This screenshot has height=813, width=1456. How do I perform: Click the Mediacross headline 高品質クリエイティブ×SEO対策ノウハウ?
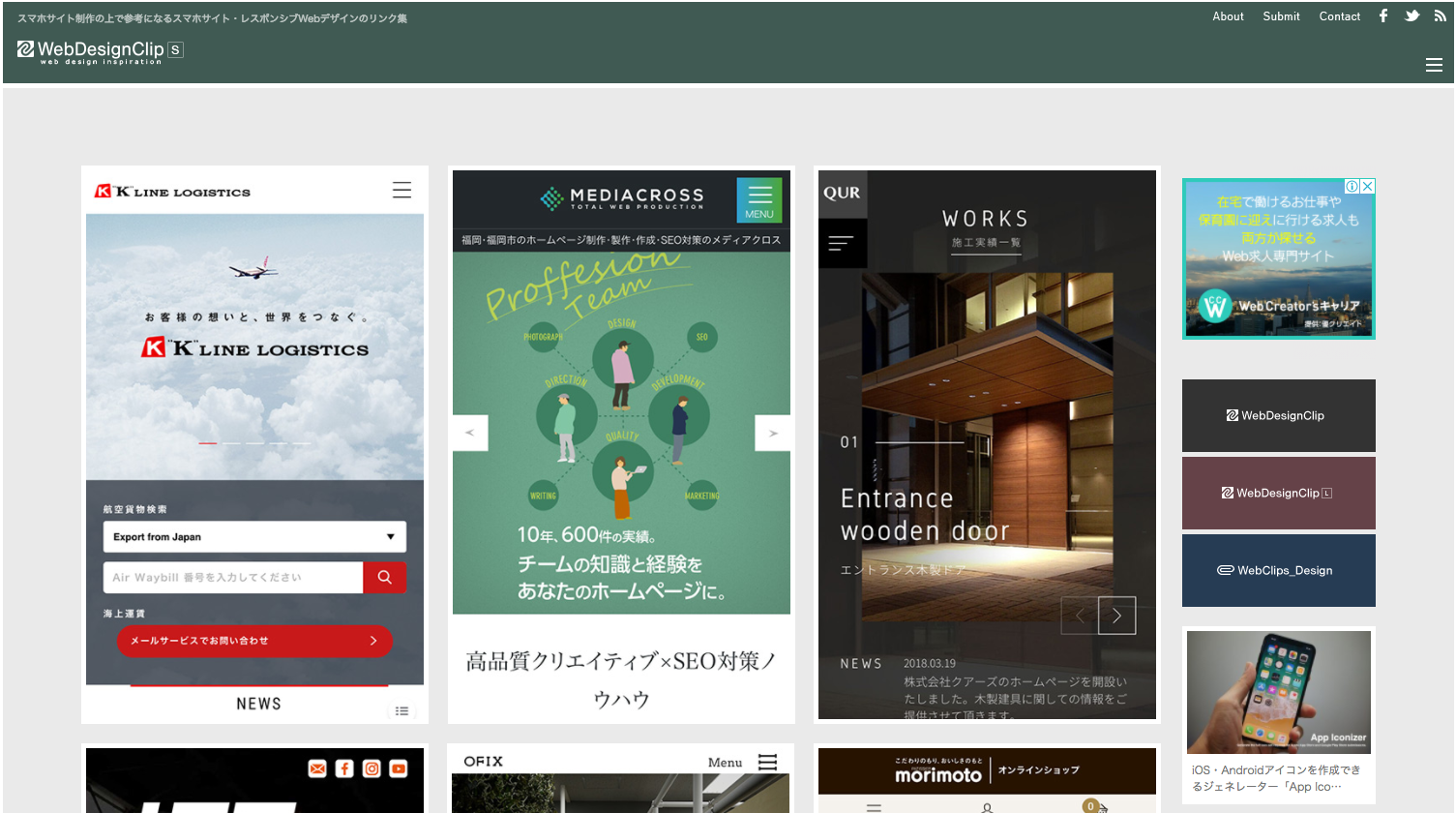[x=621, y=679]
